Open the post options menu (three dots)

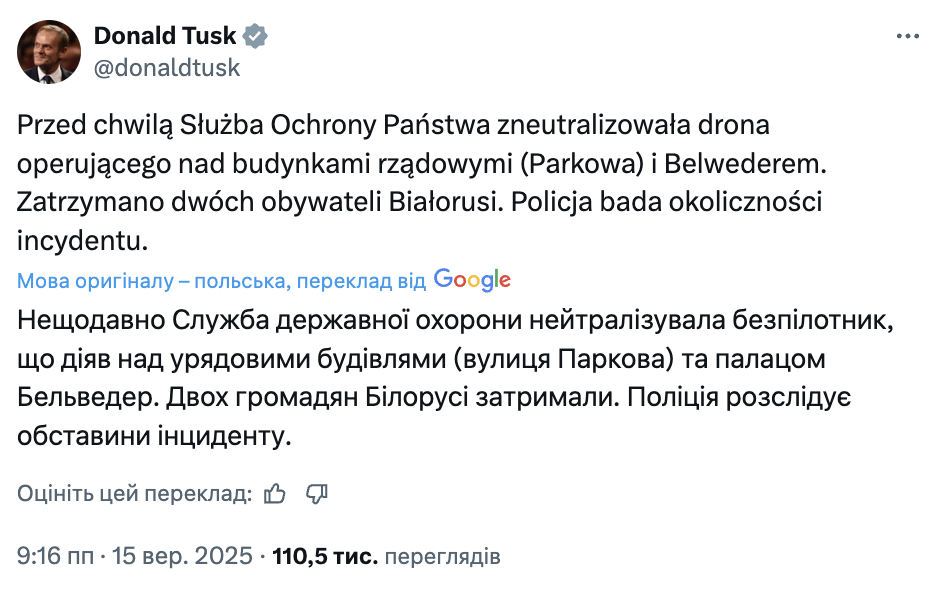909,34
